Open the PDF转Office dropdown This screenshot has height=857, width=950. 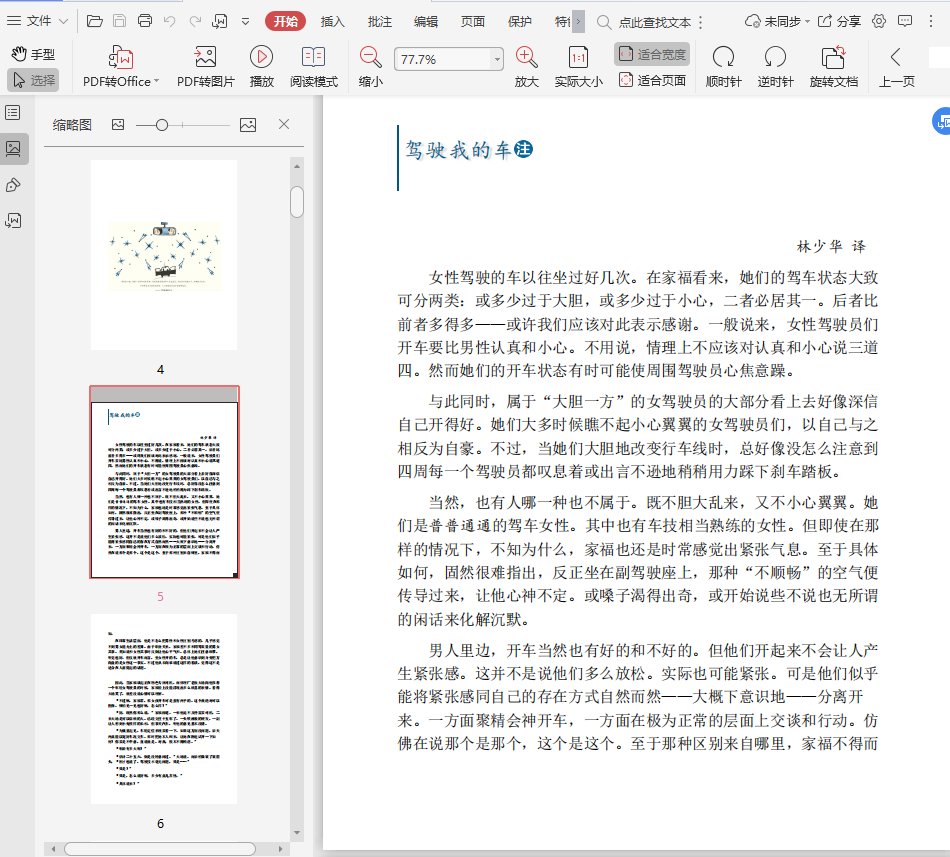coord(121,67)
